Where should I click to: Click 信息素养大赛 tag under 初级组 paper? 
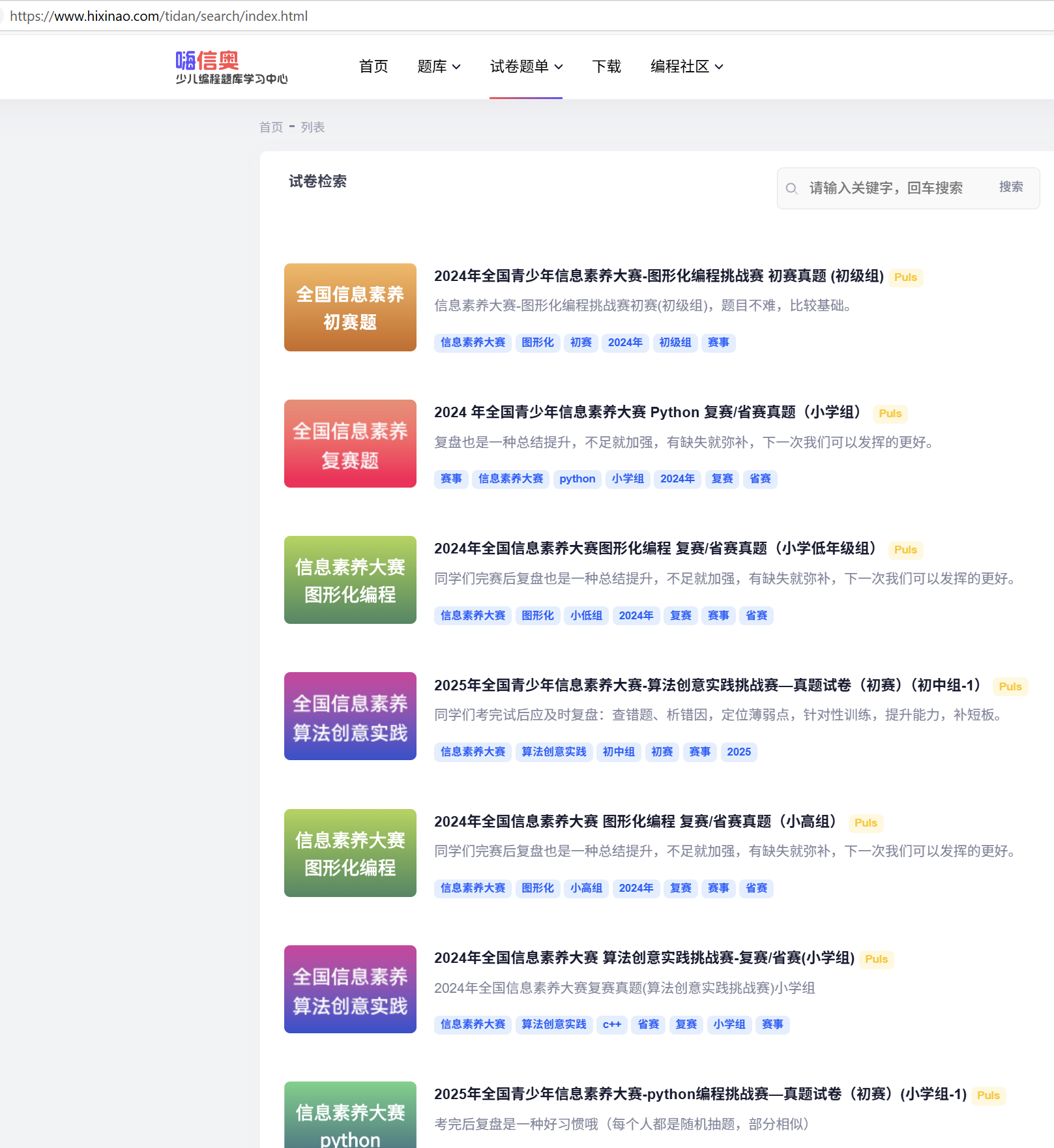tap(473, 343)
